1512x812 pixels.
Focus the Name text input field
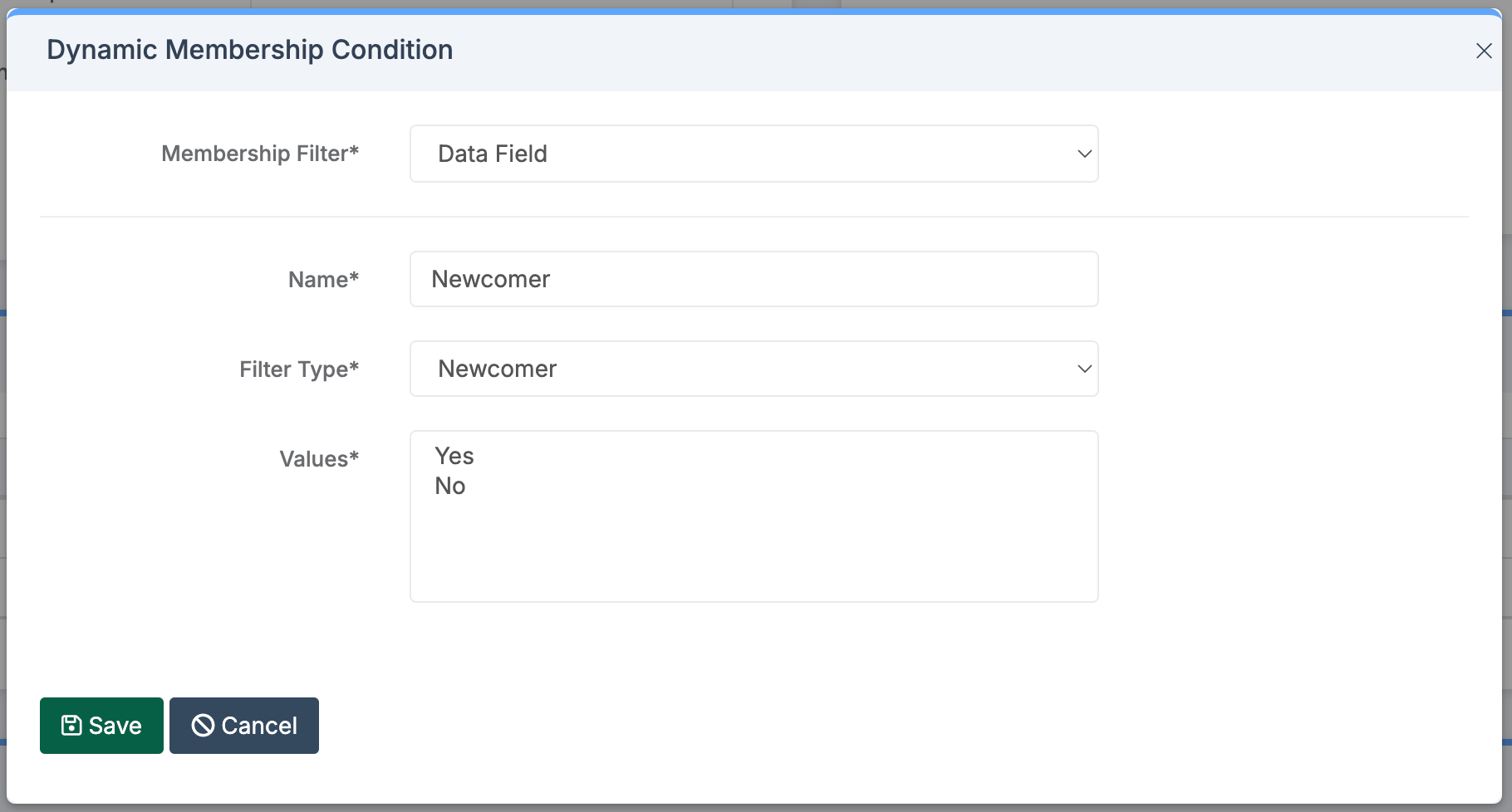(x=753, y=279)
